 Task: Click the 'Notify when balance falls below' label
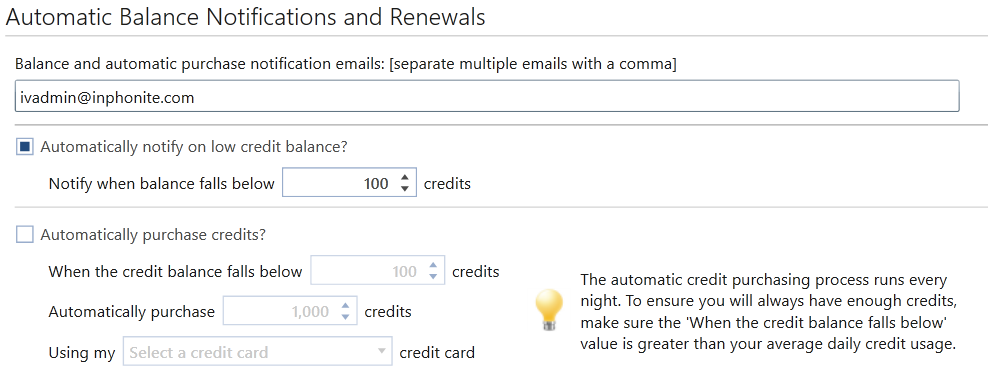click(162, 183)
